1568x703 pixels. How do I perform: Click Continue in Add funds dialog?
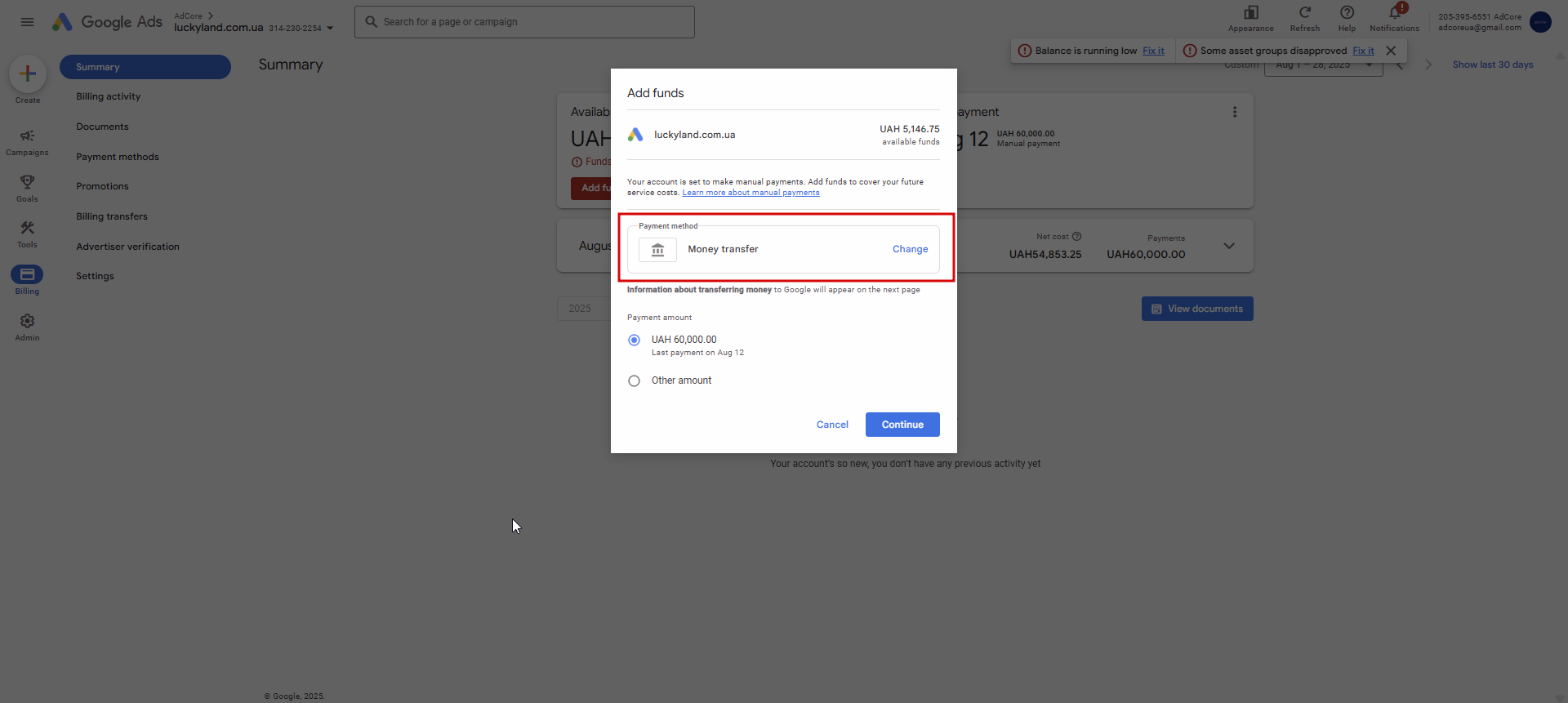coord(902,425)
